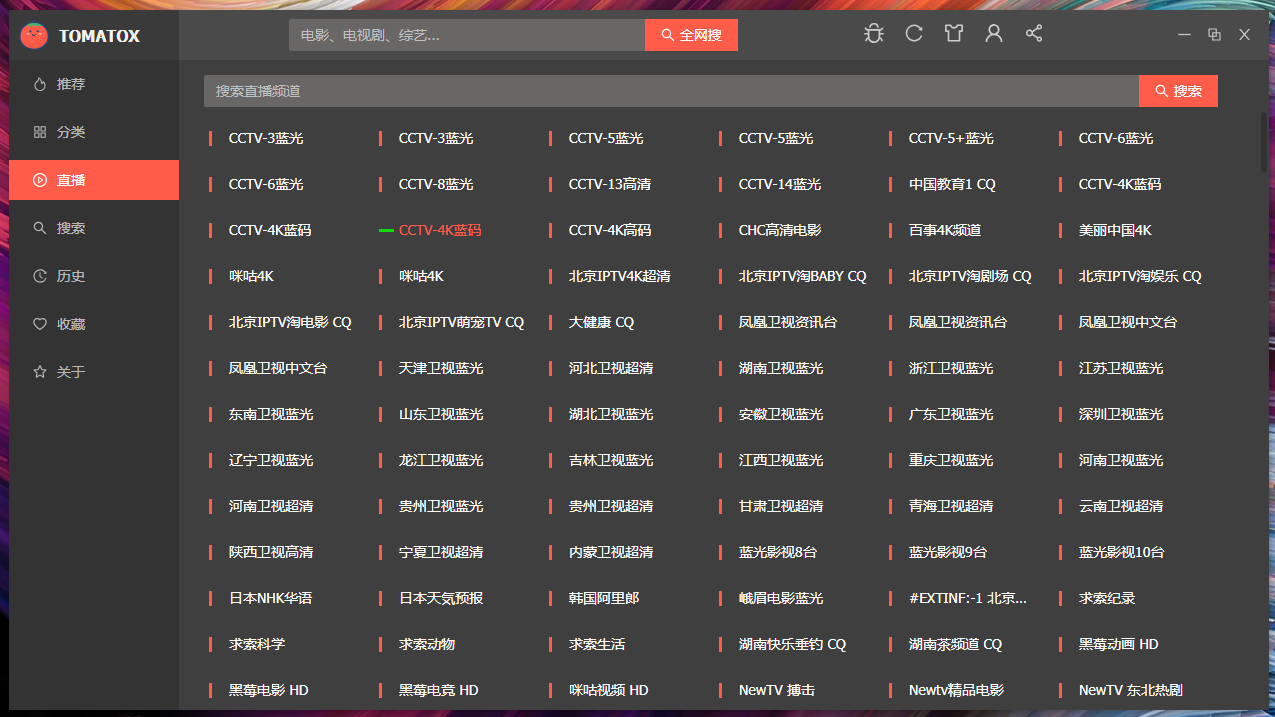The image size is (1275, 717).
Task: Open 关于 in sidebar
Action: [x=94, y=372]
